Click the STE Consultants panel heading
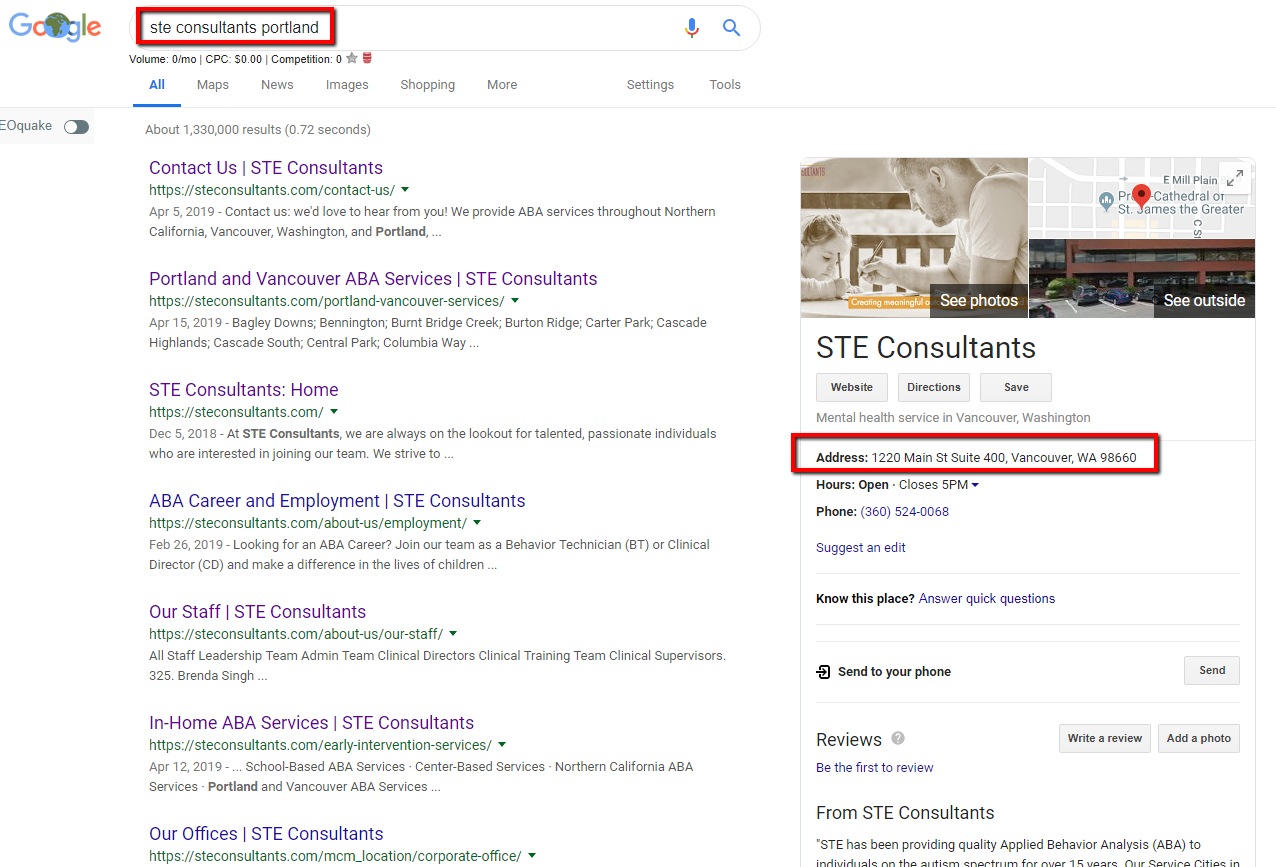 point(926,347)
